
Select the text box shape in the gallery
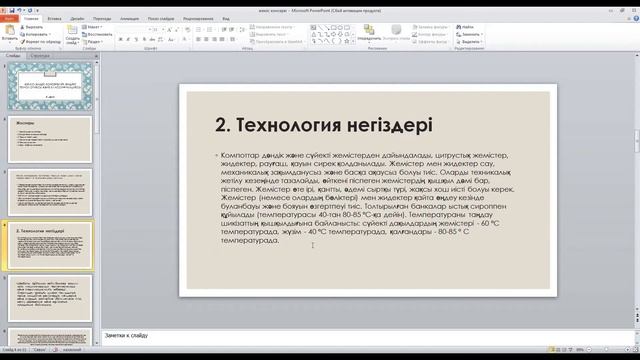tap(313, 27)
